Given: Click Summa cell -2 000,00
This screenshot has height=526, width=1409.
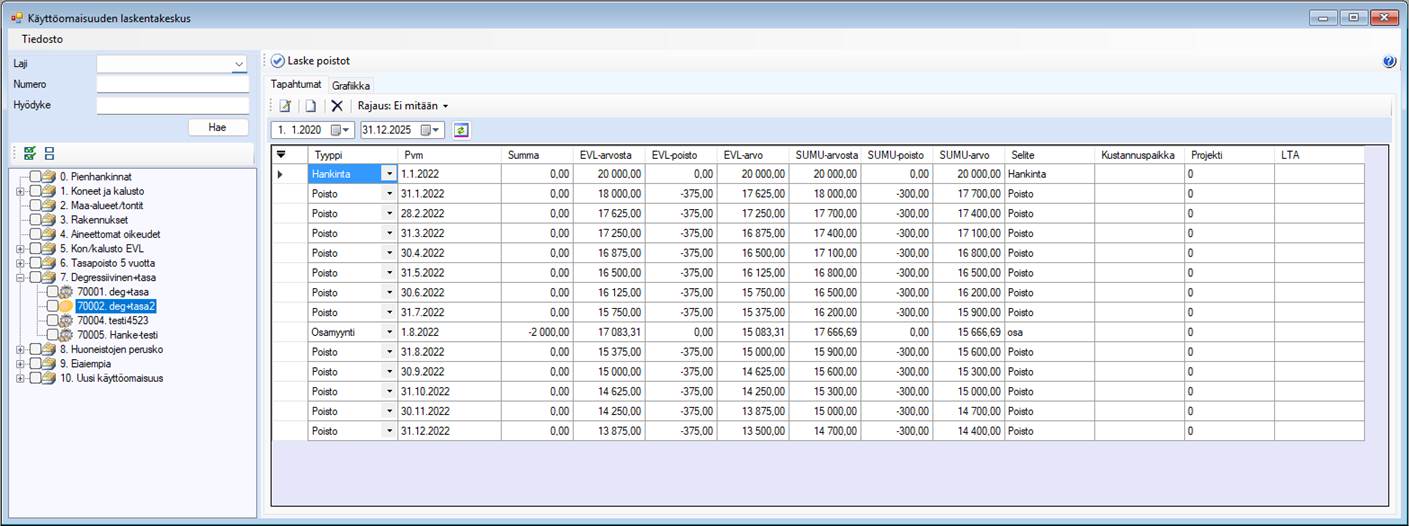Looking at the screenshot, I should (537, 331).
